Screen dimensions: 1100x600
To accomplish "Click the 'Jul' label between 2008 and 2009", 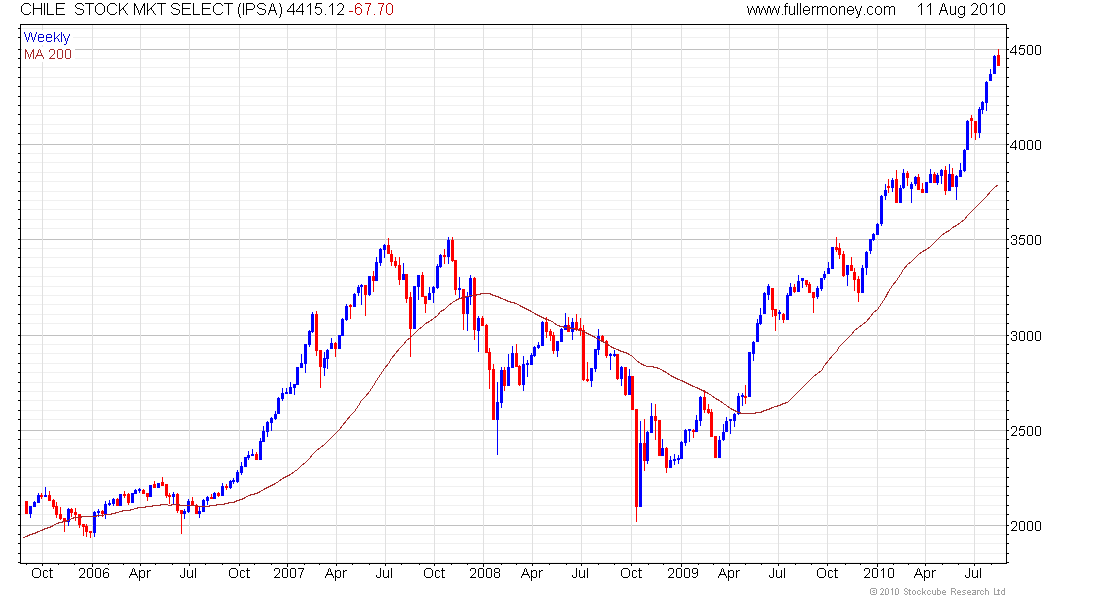I will (x=580, y=573).
